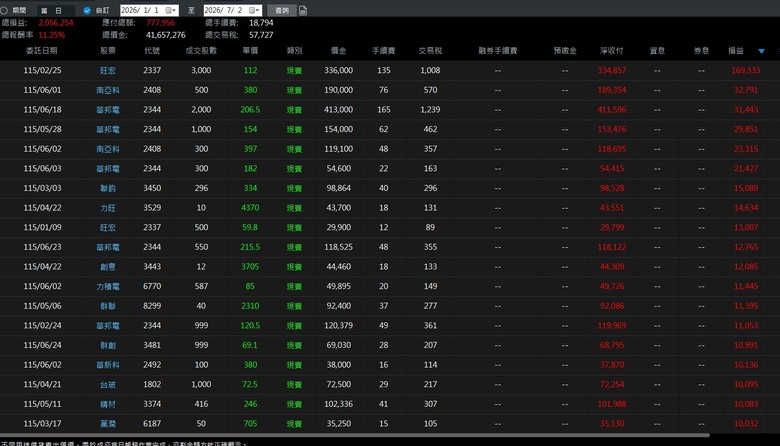This screenshot has width=780, height=446.
Task: Sort by 融券手續費 column header
Action: [x=498, y=51]
